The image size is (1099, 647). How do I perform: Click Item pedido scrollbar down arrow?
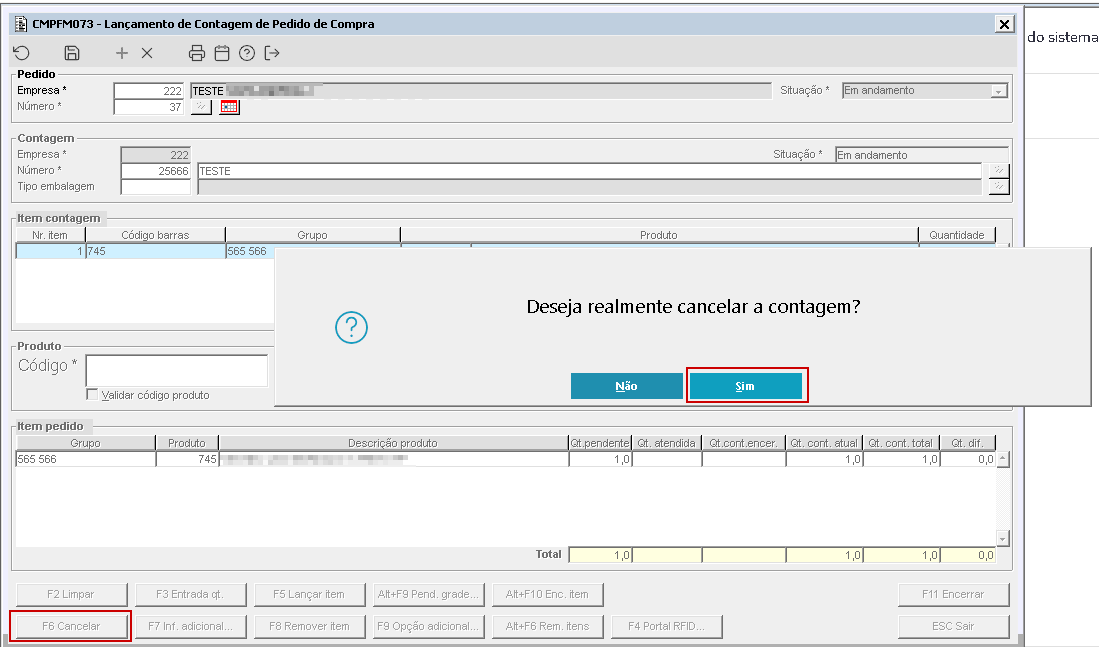click(1003, 538)
